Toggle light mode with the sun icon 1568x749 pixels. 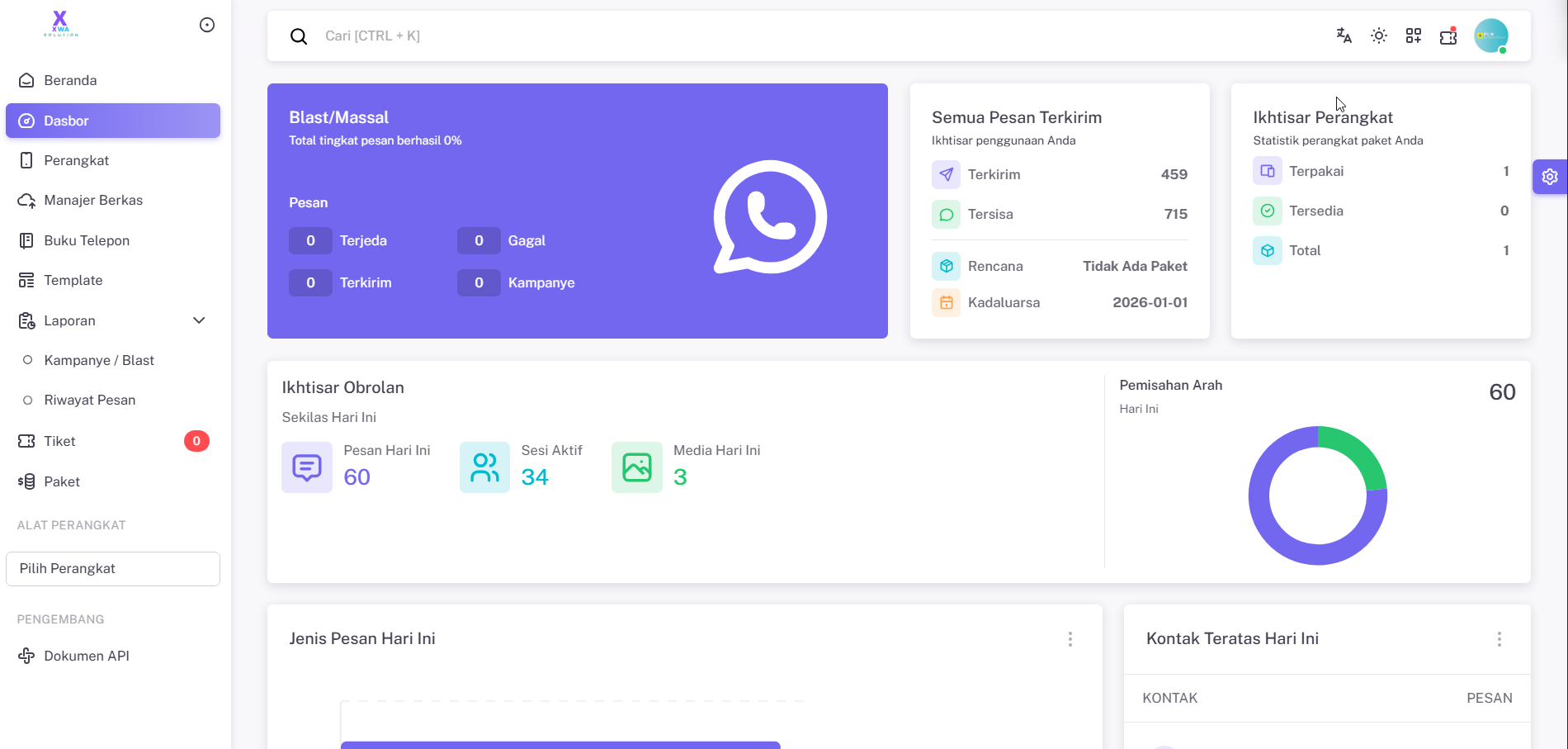coord(1378,36)
